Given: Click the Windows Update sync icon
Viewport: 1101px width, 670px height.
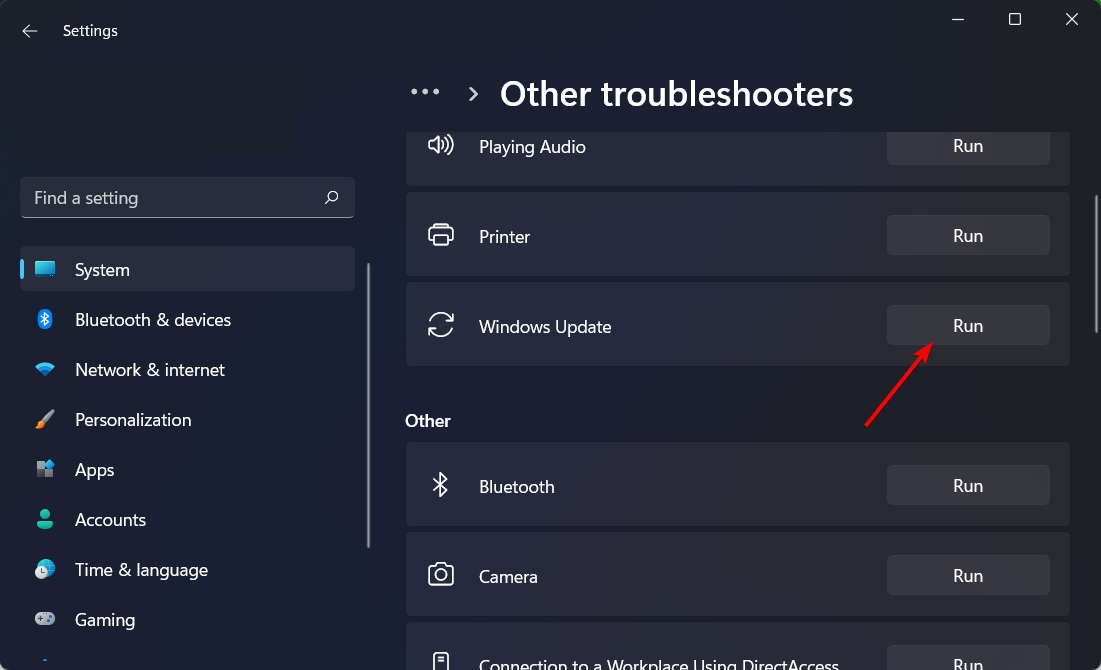Looking at the screenshot, I should (x=441, y=325).
